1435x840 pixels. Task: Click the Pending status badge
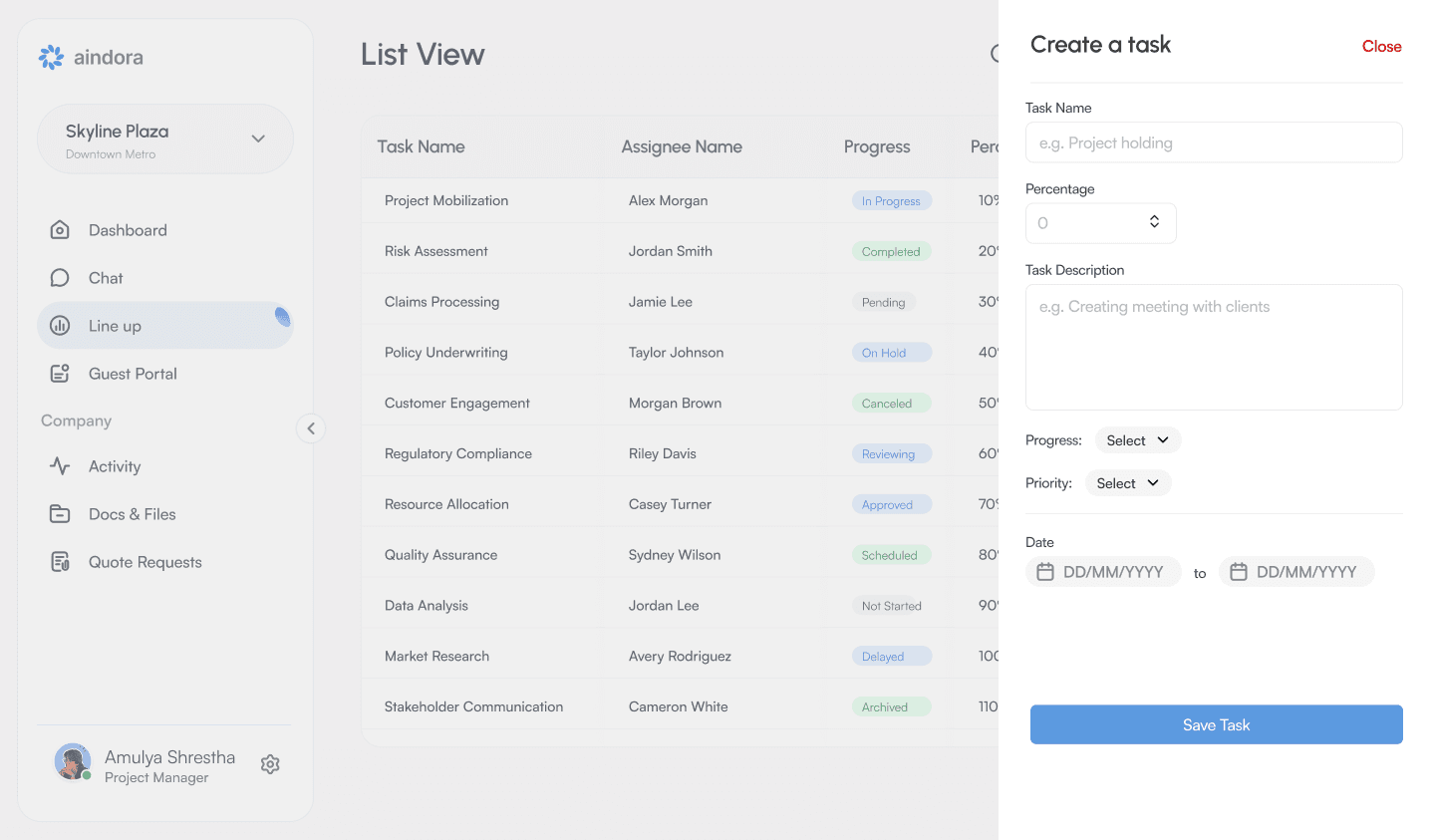pyautogui.click(x=884, y=303)
